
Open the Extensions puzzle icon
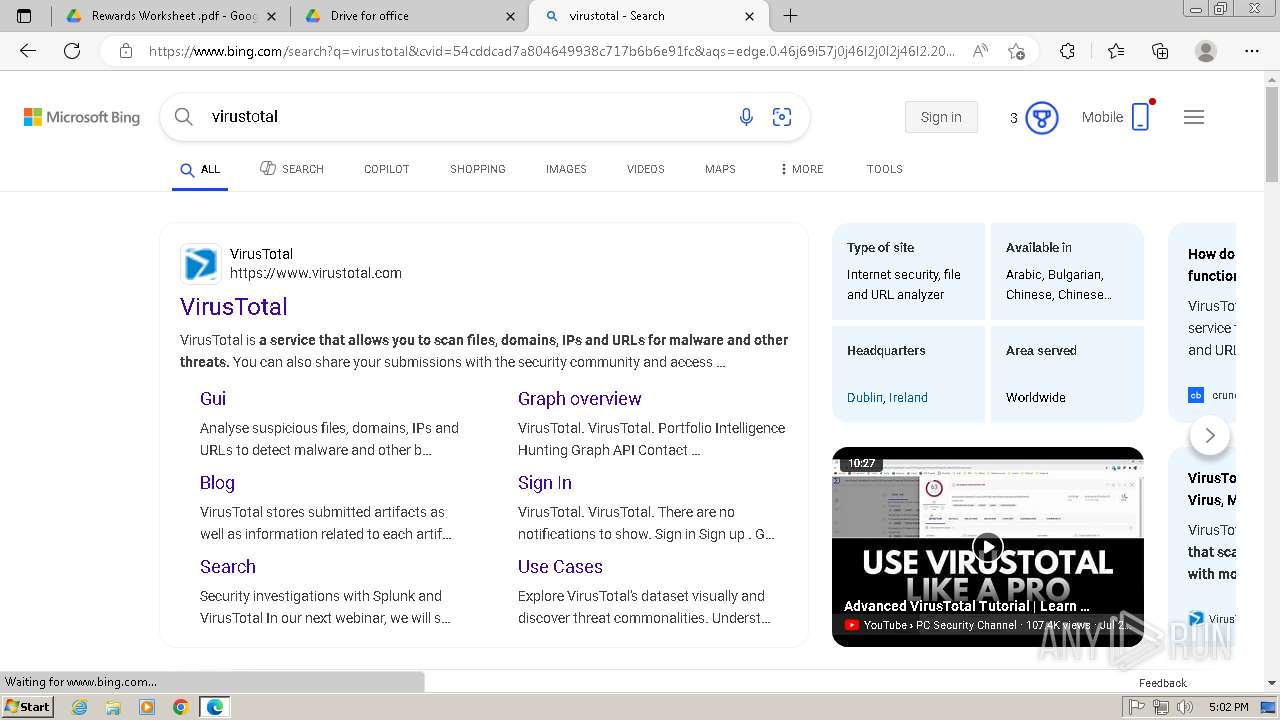pyautogui.click(x=1067, y=51)
